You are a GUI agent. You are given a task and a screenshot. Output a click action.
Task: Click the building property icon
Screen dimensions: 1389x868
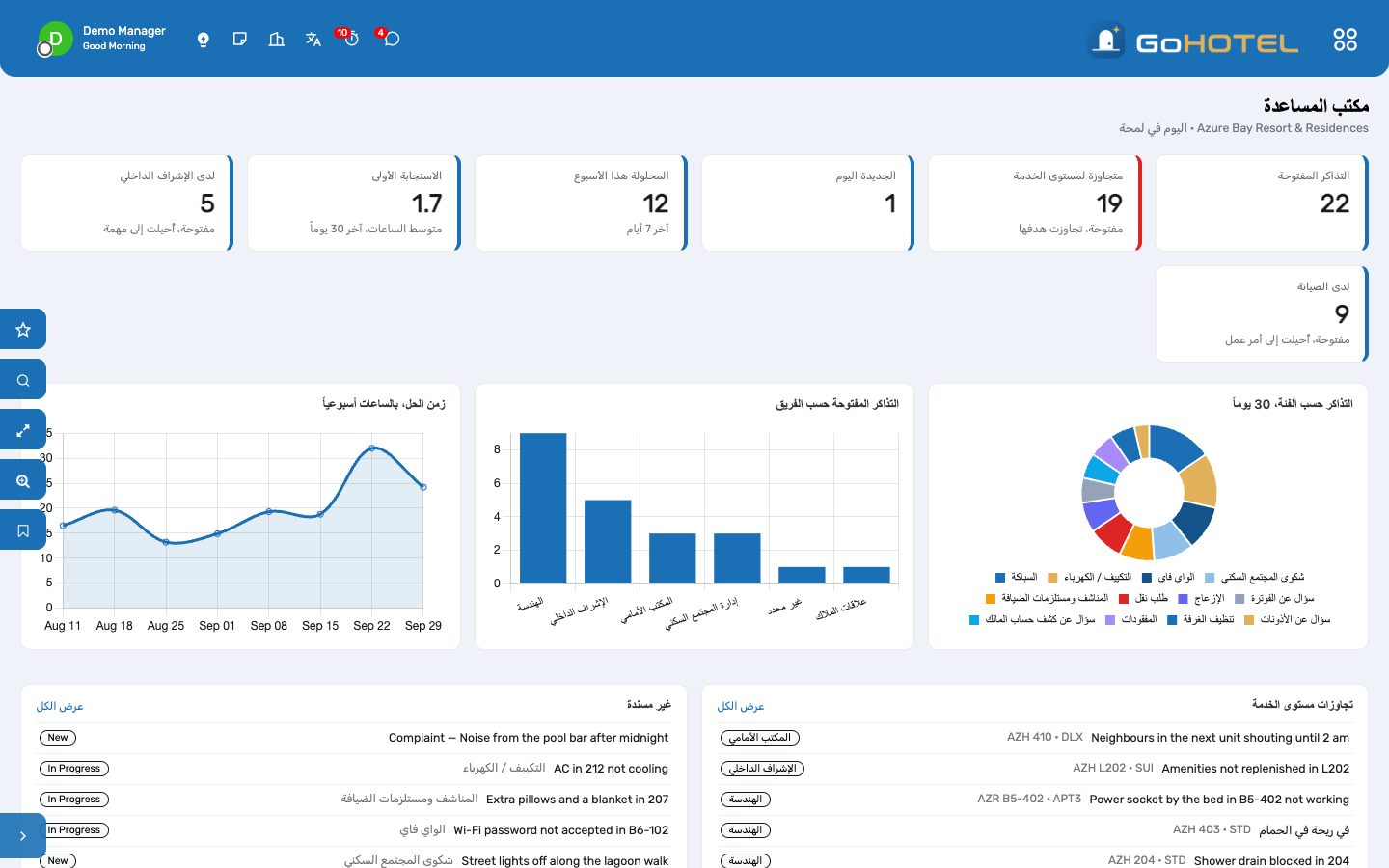pyautogui.click(x=277, y=40)
